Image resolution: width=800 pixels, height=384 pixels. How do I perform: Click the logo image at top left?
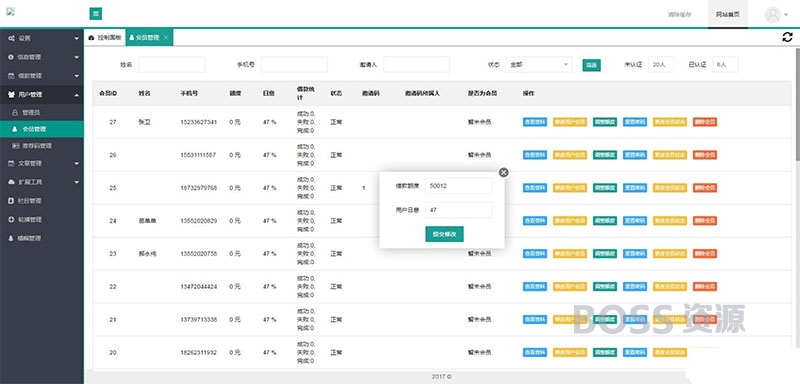pyautogui.click(x=10, y=12)
